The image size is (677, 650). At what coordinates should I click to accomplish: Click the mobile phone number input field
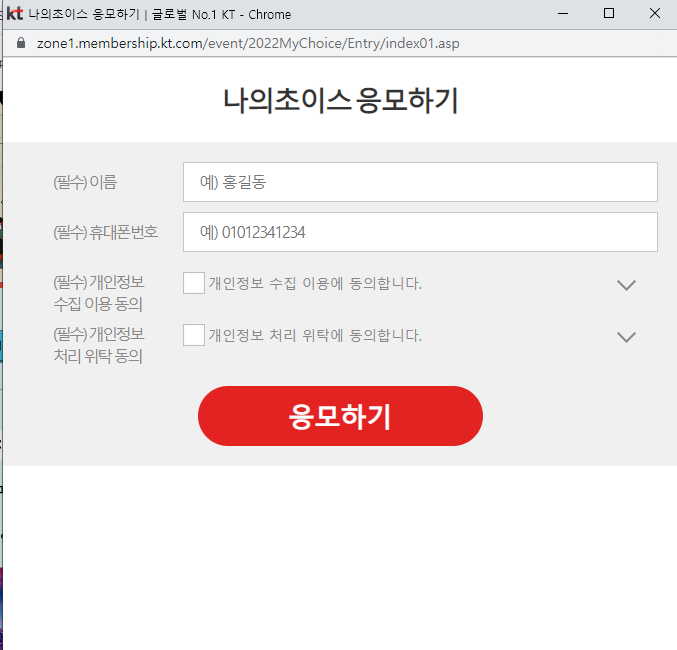coord(420,232)
